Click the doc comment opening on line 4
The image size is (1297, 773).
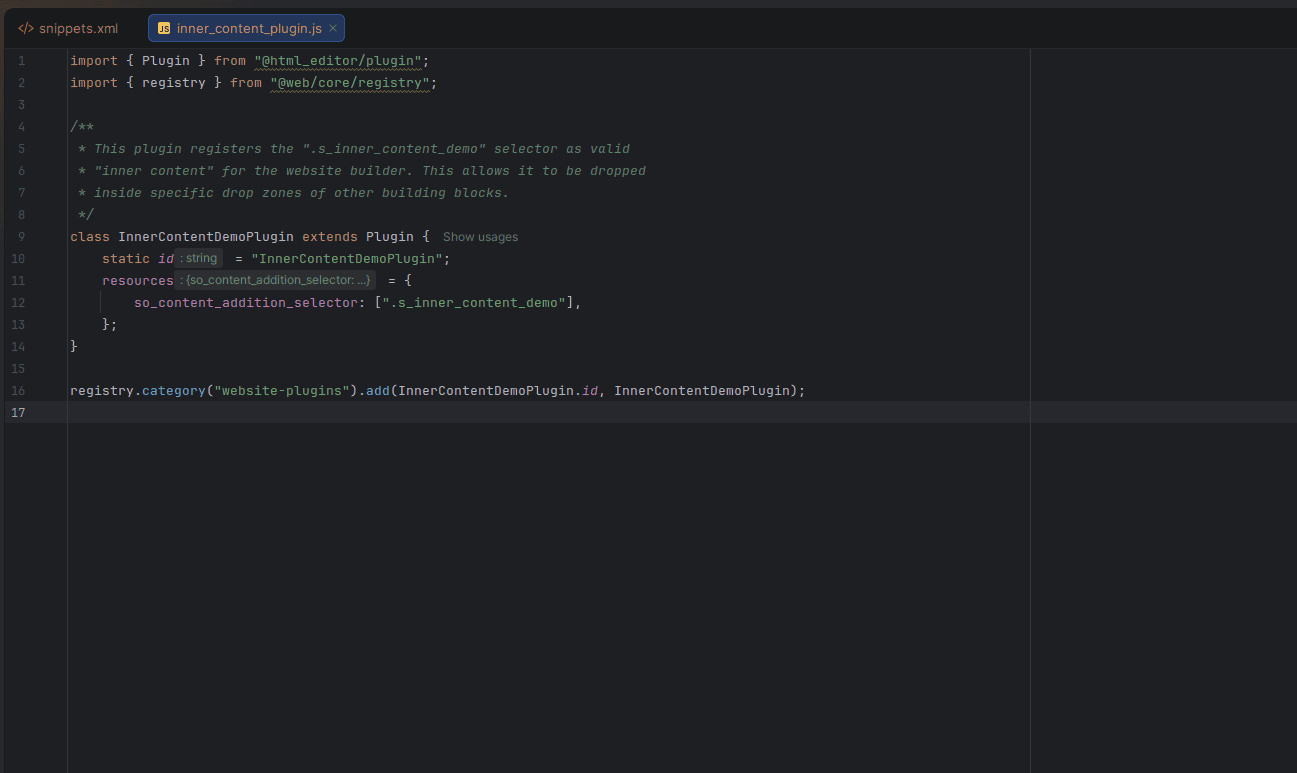click(82, 127)
